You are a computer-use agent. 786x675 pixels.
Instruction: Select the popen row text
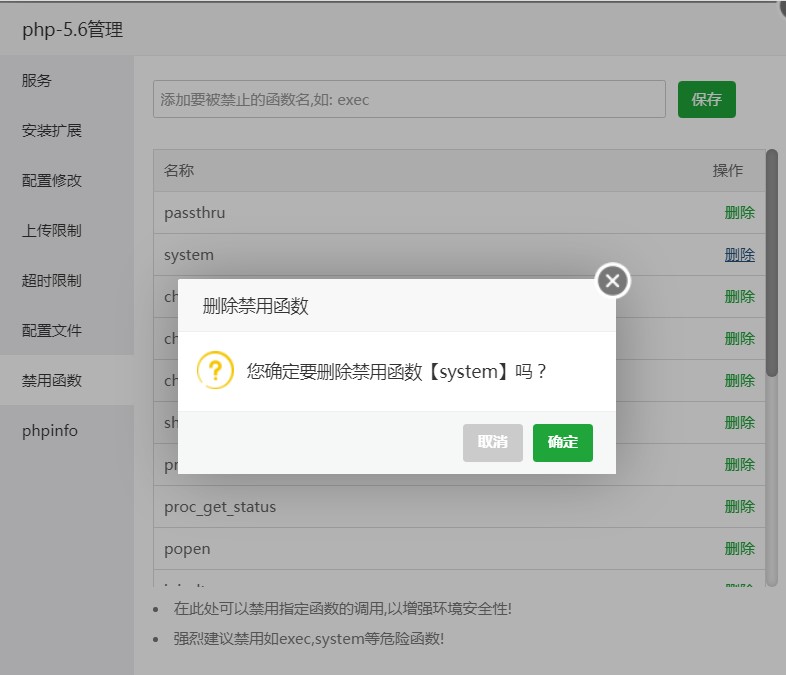[187, 549]
